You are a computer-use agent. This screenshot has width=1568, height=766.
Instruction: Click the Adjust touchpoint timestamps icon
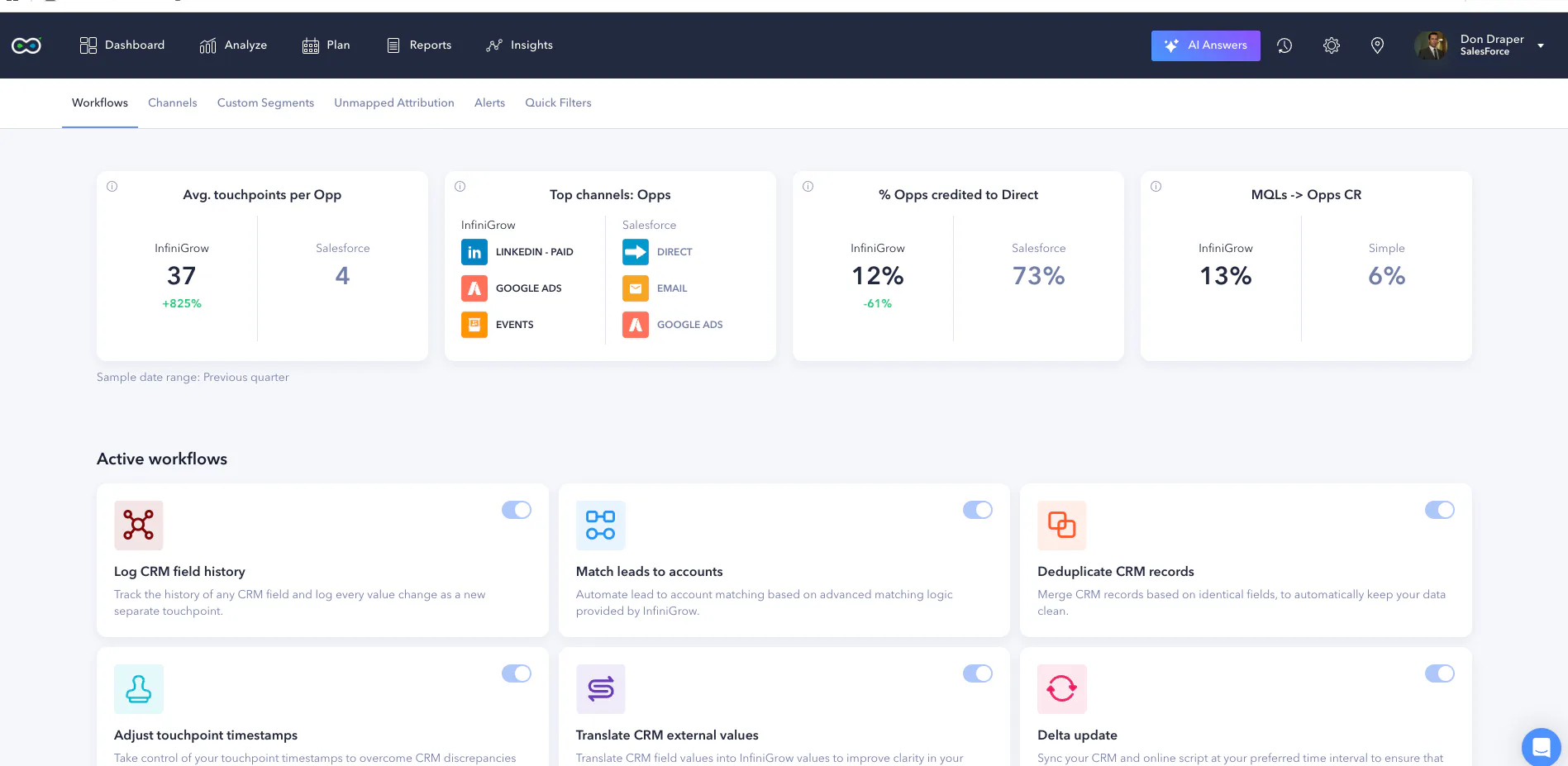coord(139,689)
